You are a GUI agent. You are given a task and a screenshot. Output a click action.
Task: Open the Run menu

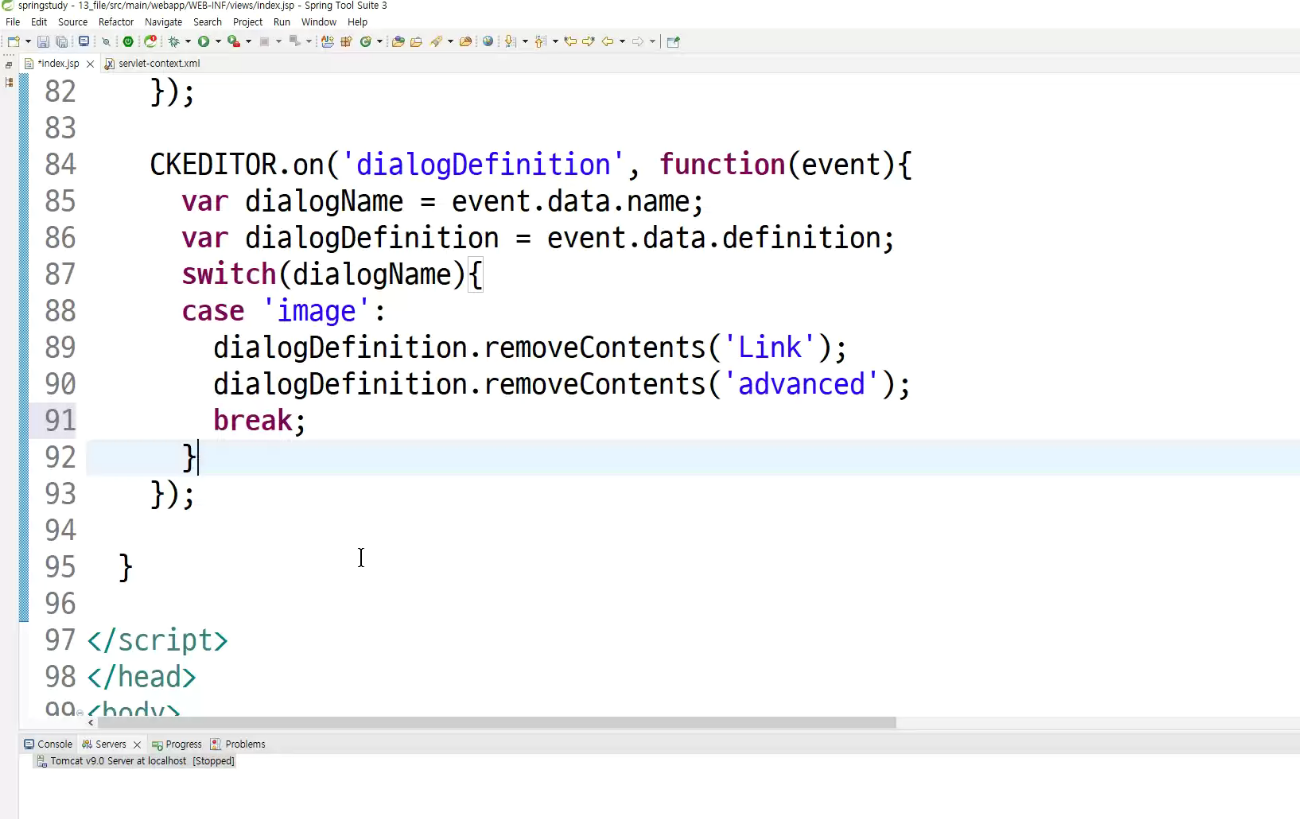pos(282,22)
